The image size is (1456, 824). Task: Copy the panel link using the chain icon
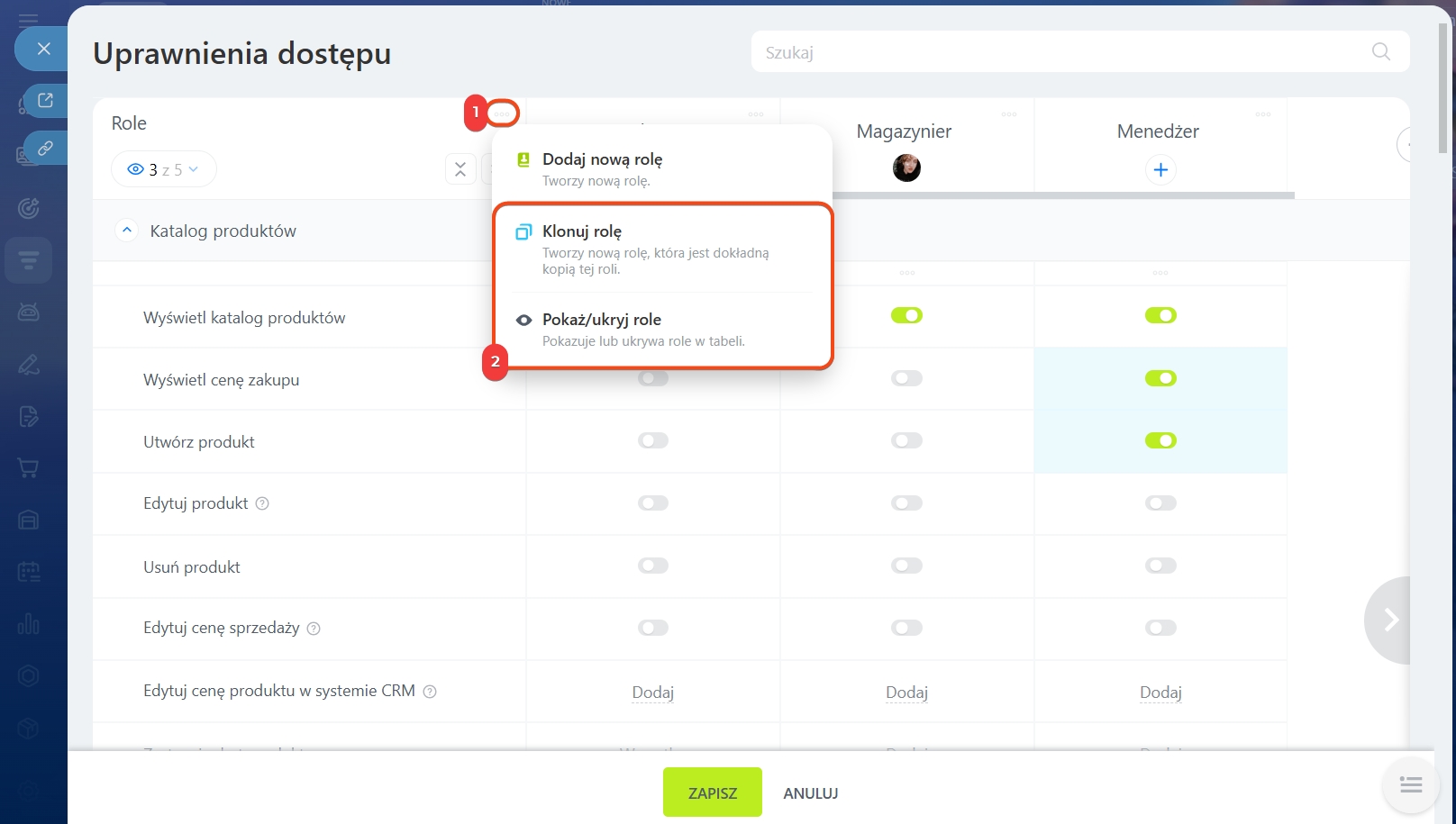pos(45,148)
